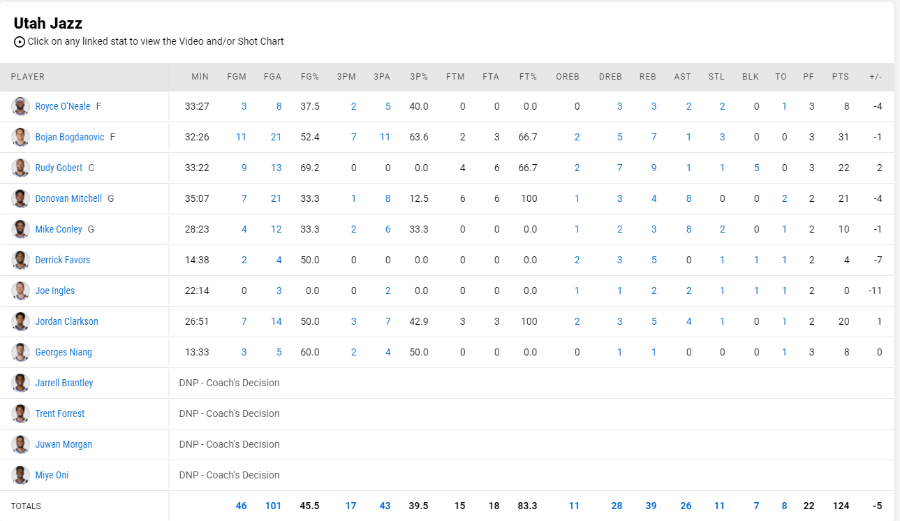View team total 26 assists
900x521 pixels.
[686, 506]
